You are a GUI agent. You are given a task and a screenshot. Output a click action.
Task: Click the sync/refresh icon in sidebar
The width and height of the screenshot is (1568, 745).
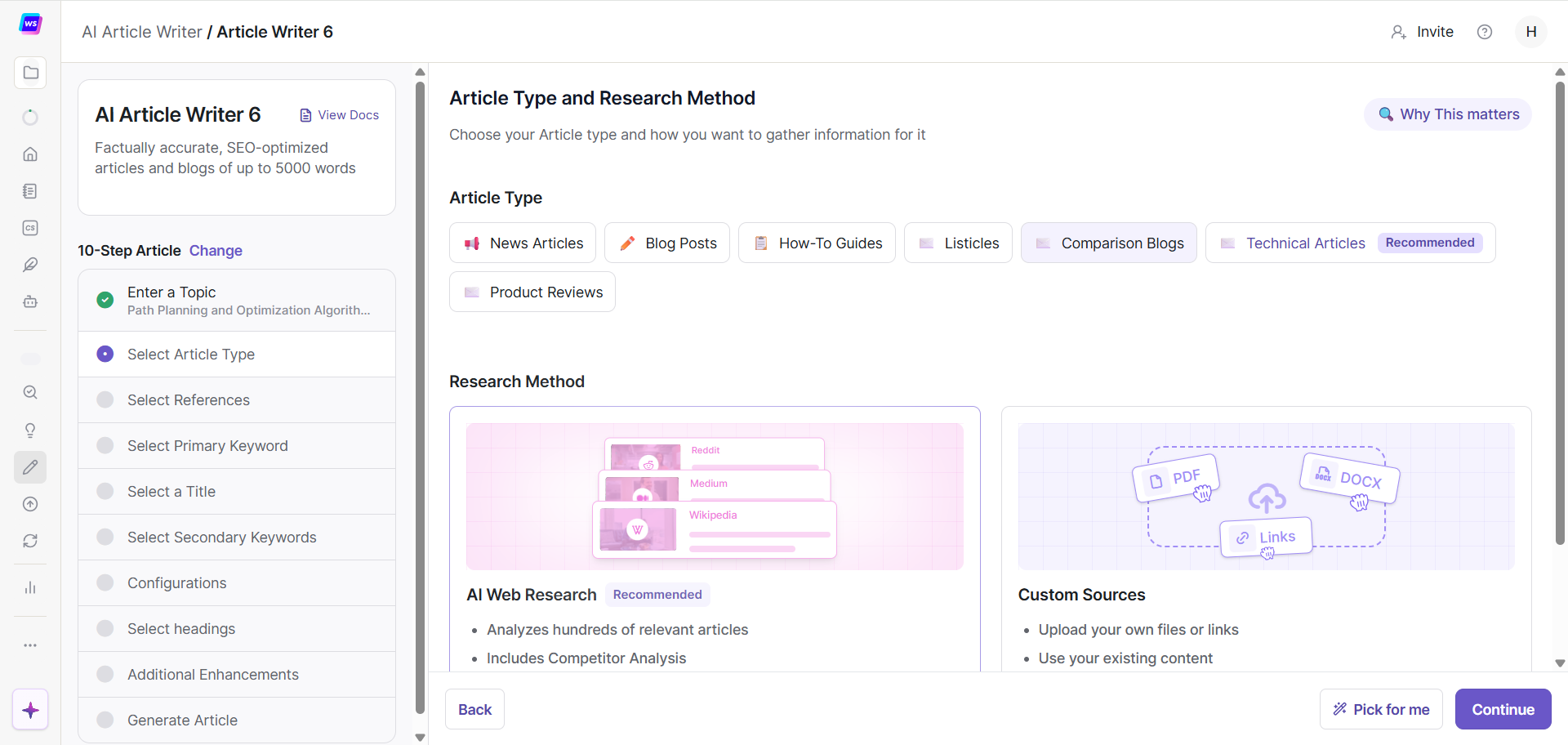30,540
